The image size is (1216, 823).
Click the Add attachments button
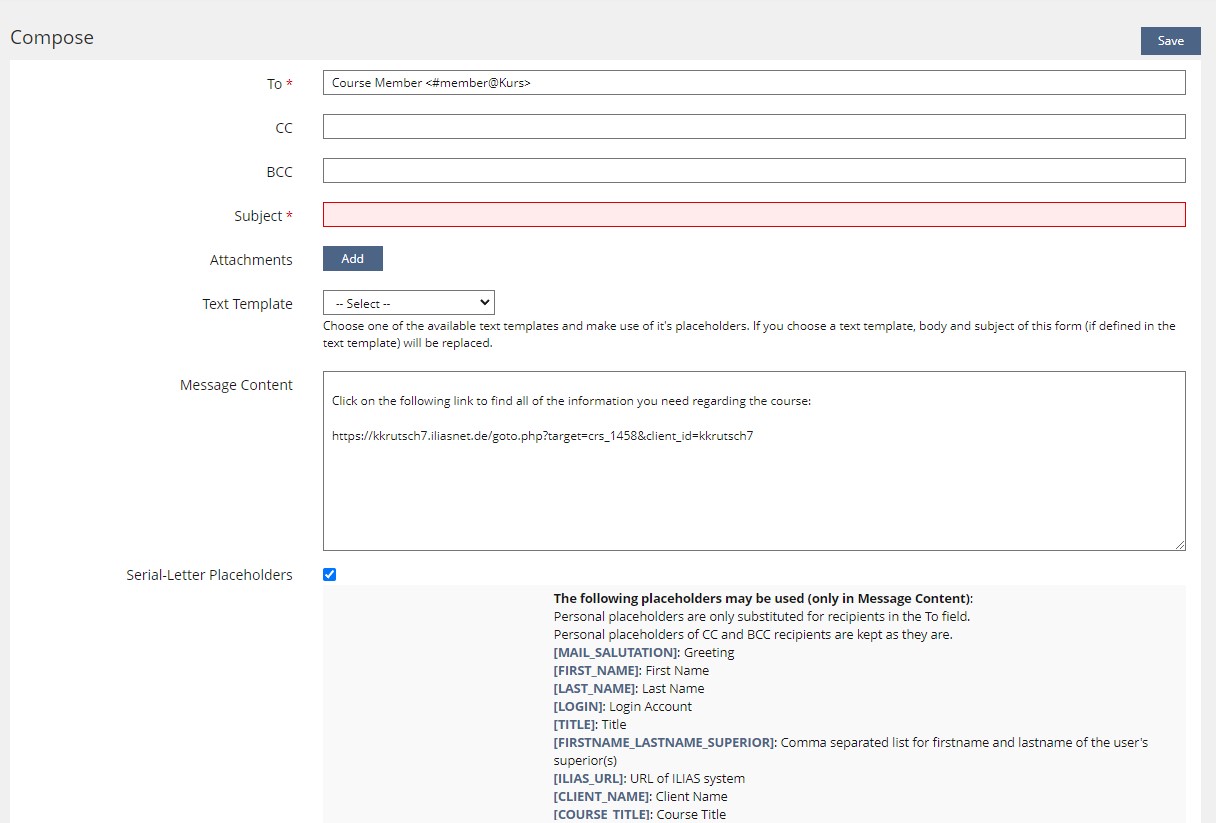[x=352, y=259]
